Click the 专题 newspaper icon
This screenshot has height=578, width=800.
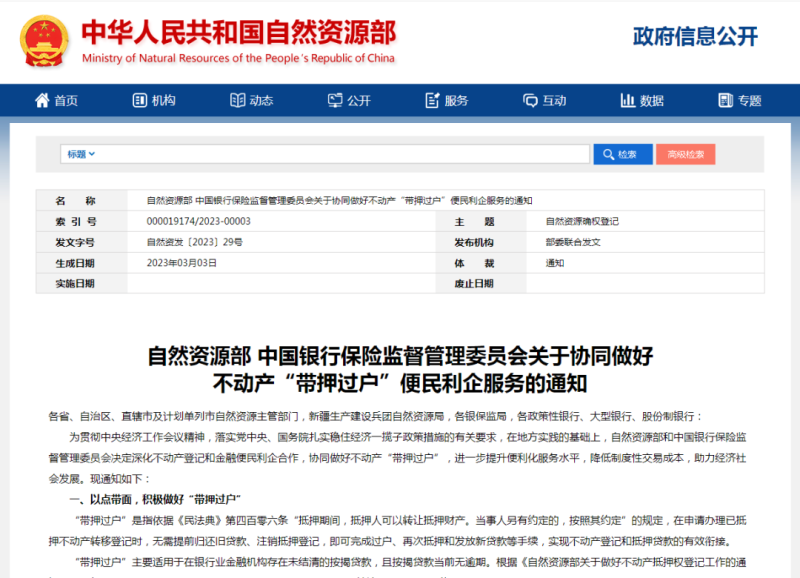pyautogui.click(x=725, y=100)
